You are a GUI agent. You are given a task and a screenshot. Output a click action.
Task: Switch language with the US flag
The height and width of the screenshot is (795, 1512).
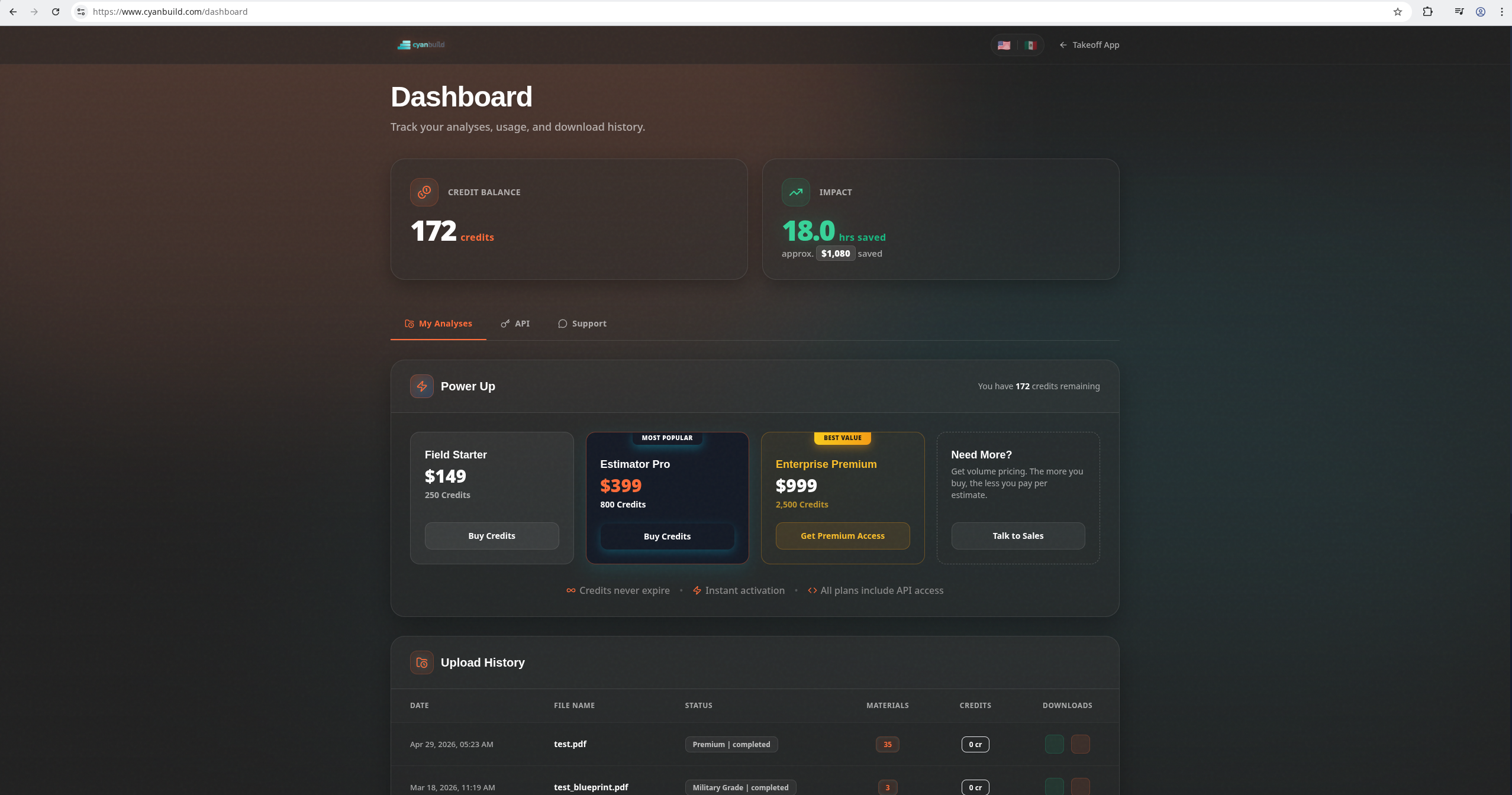[x=1004, y=45]
